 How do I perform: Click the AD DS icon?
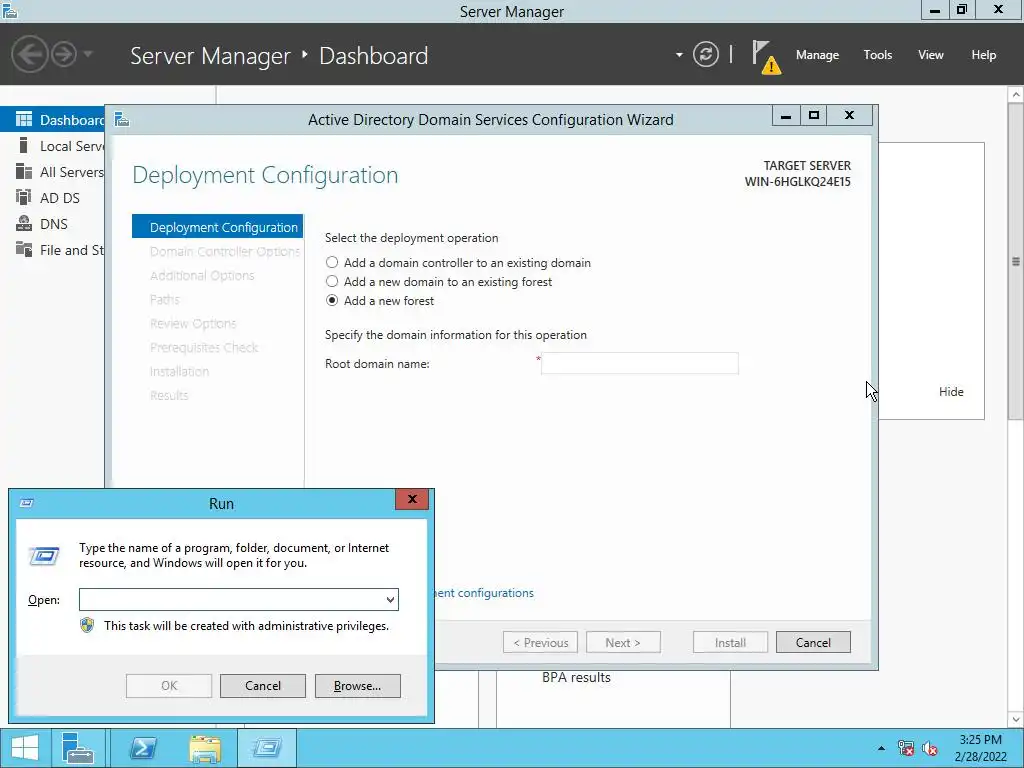(24, 197)
